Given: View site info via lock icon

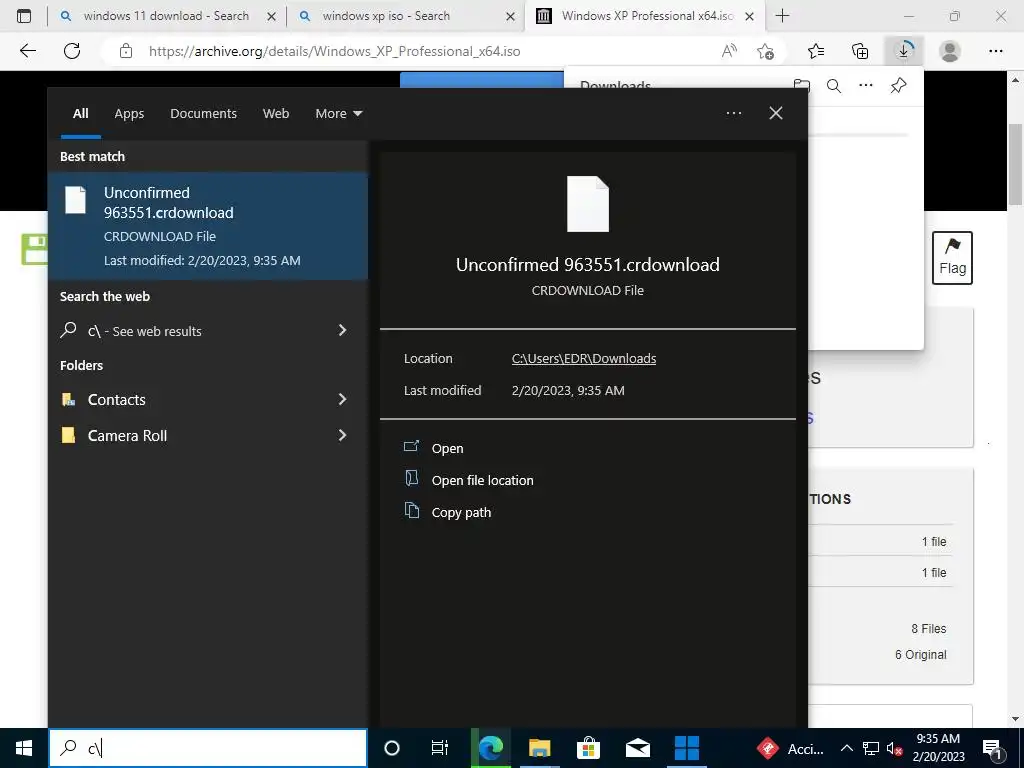Looking at the screenshot, I should point(126,51).
